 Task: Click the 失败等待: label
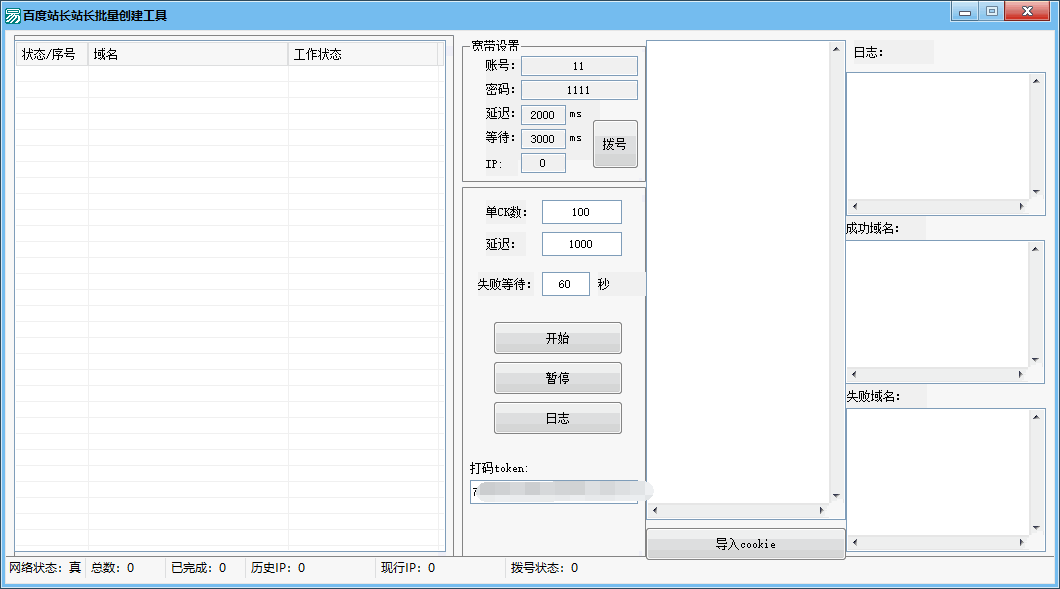pos(504,284)
